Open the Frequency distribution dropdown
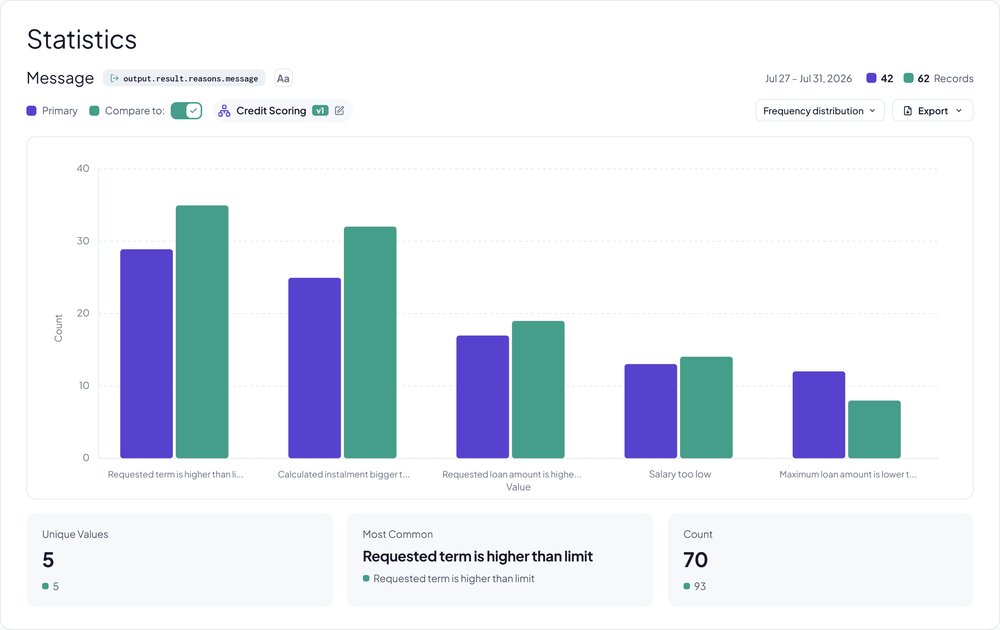Viewport: 1000px width, 630px height. coord(820,111)
